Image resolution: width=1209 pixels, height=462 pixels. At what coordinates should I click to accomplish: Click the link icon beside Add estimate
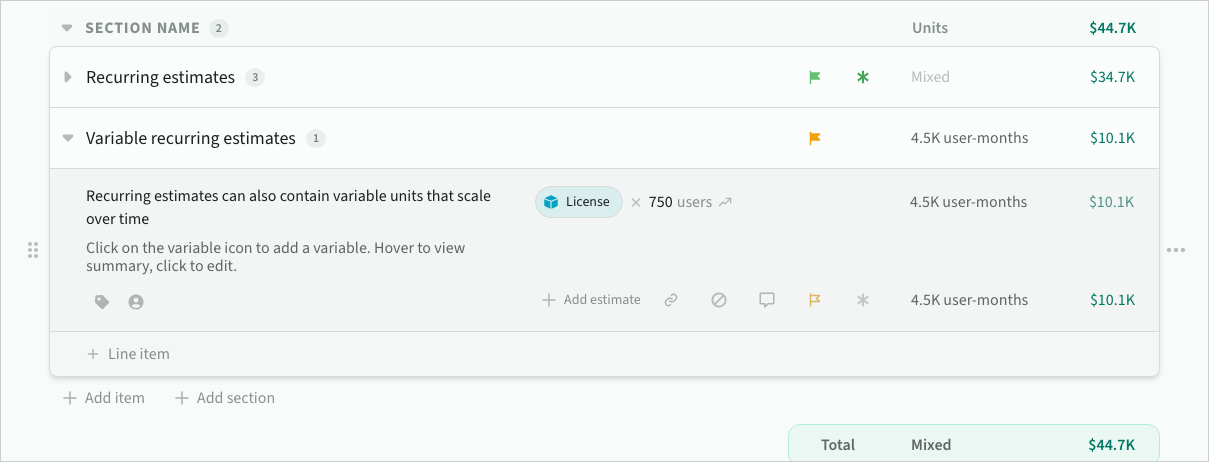(671, 300)
